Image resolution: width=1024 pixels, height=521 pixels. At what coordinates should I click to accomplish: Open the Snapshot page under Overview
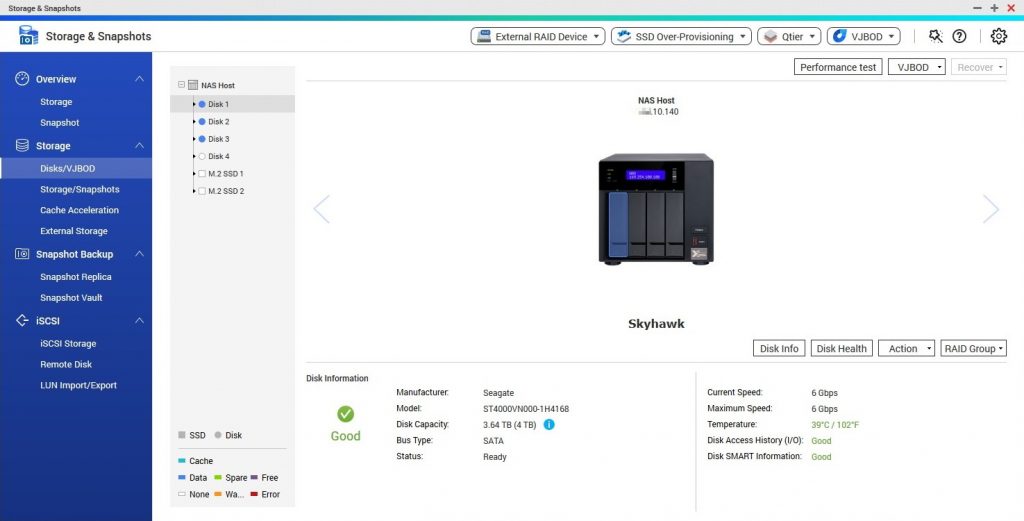click(x=59, y=123)
